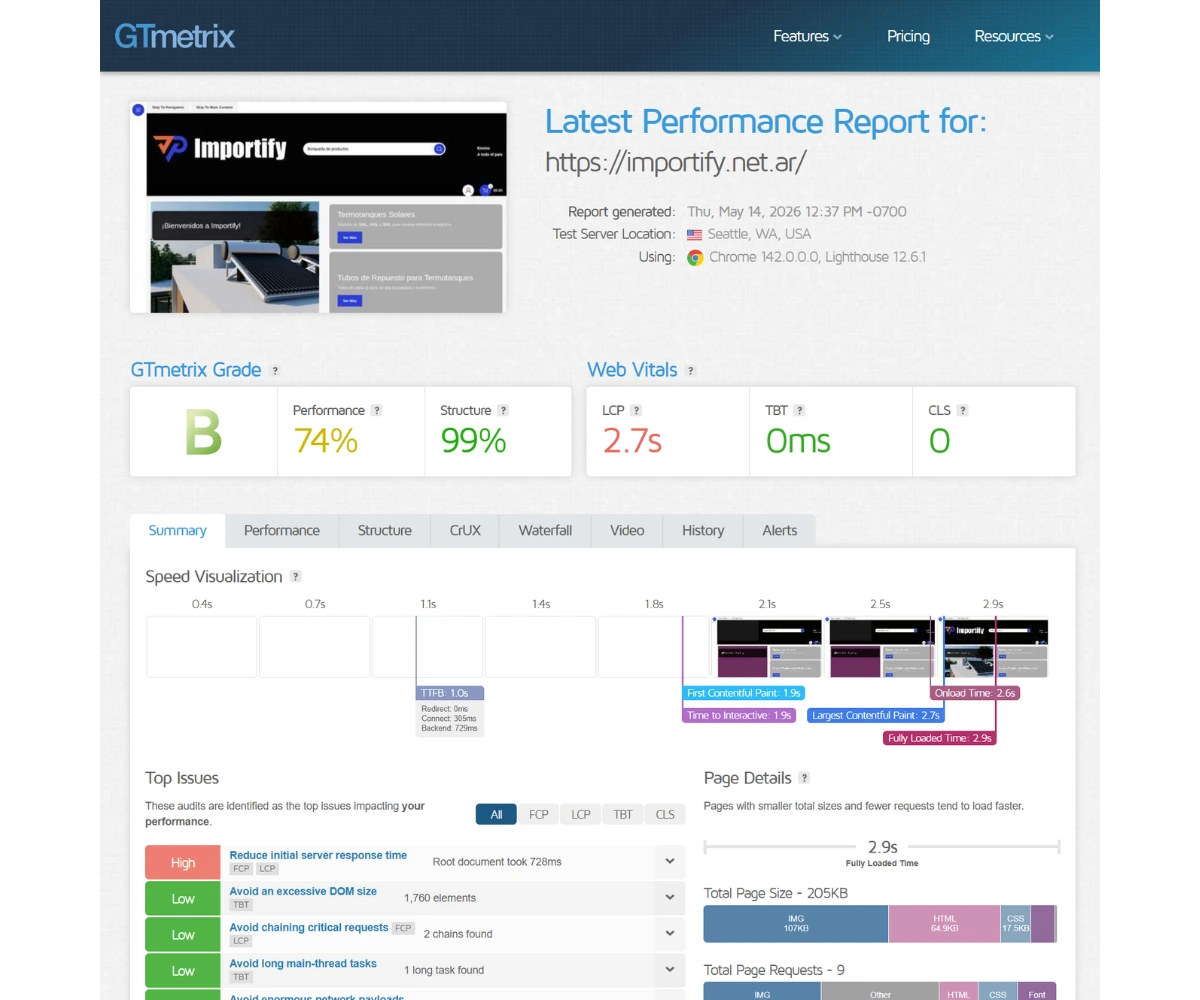Open the importify site screenshot thumbnail

coord(318,207)
